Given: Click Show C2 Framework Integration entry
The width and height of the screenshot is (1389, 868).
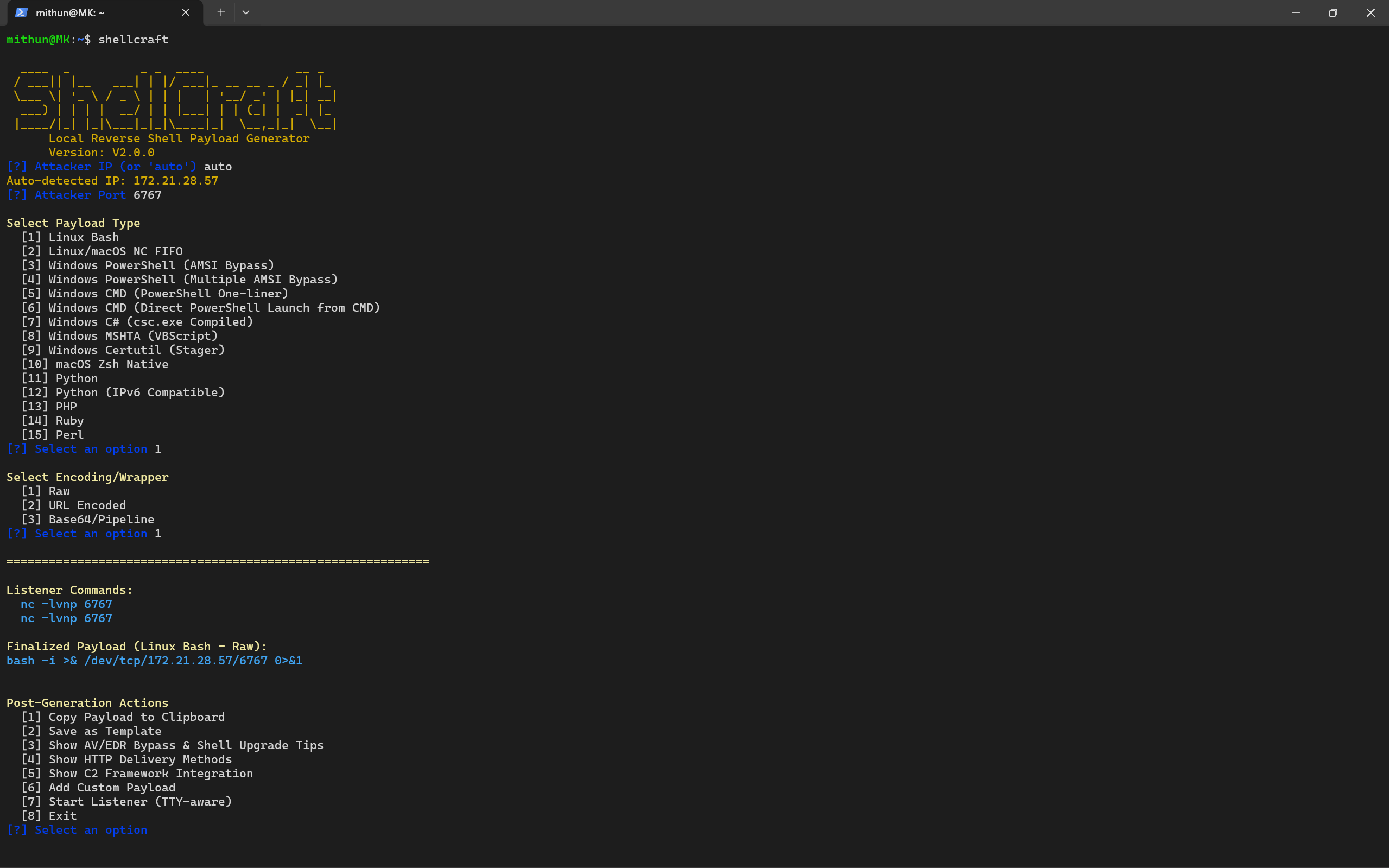Looking at the screenshot, I should (137, 774).
